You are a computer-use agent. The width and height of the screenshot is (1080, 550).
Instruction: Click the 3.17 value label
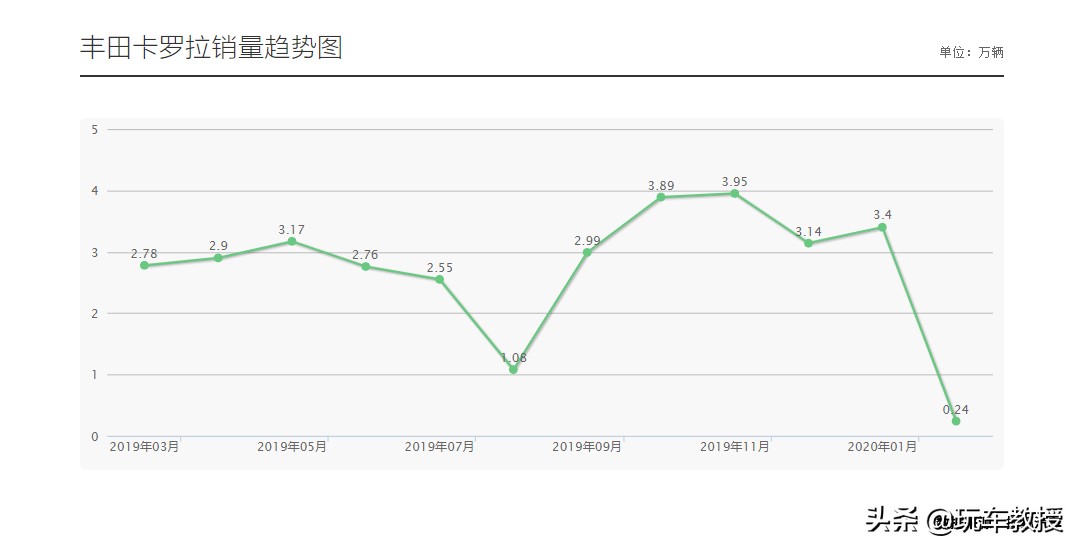pyautogui.click(x=291, y=230)
